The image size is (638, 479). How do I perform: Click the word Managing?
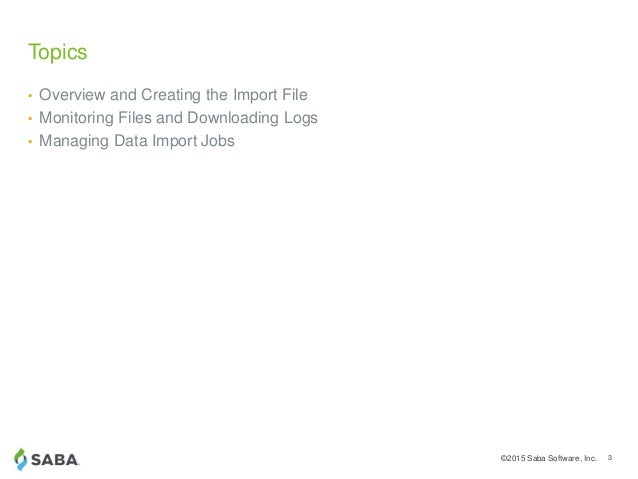[74, 141]
